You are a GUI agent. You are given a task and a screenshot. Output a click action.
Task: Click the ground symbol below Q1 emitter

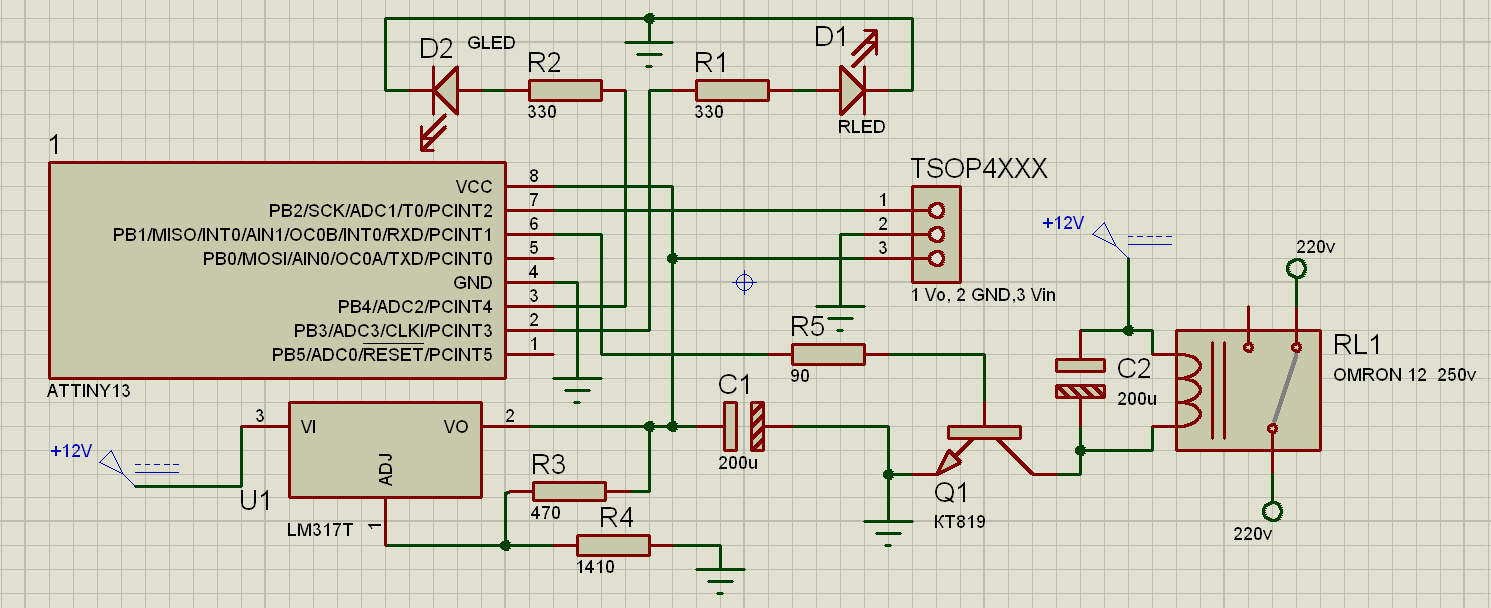(888, 533)
